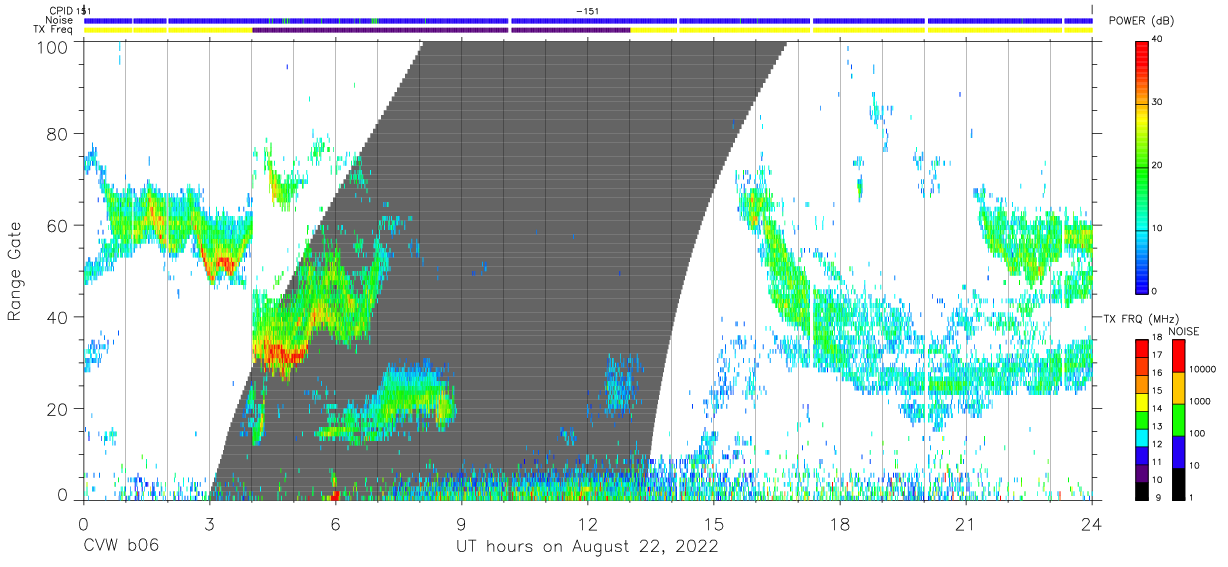This screenshot has height=567, width=1228.
Task: Click the '-151' CPID value text
Action: click(x=588, y=10)
